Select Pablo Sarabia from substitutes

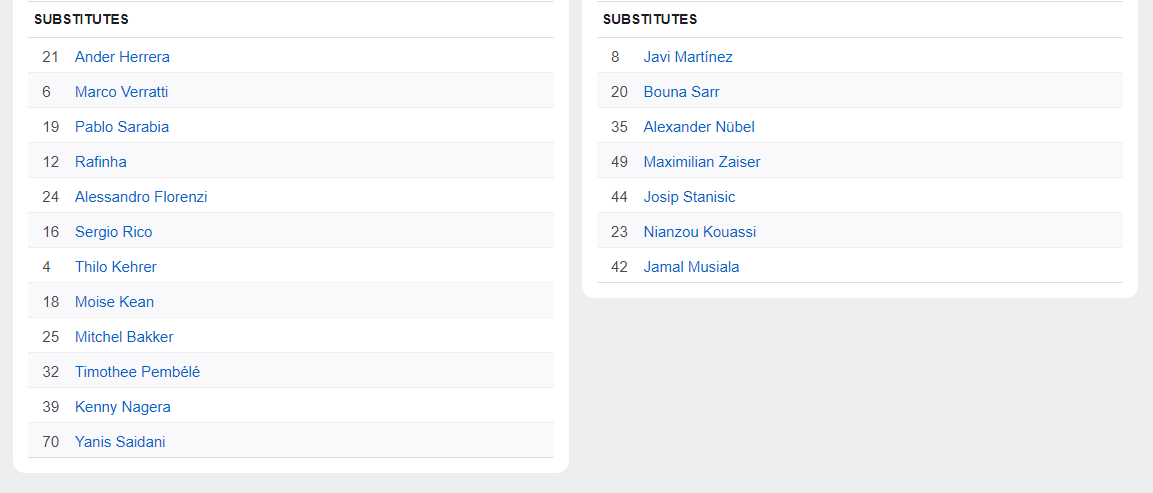(x=122, y=127)
